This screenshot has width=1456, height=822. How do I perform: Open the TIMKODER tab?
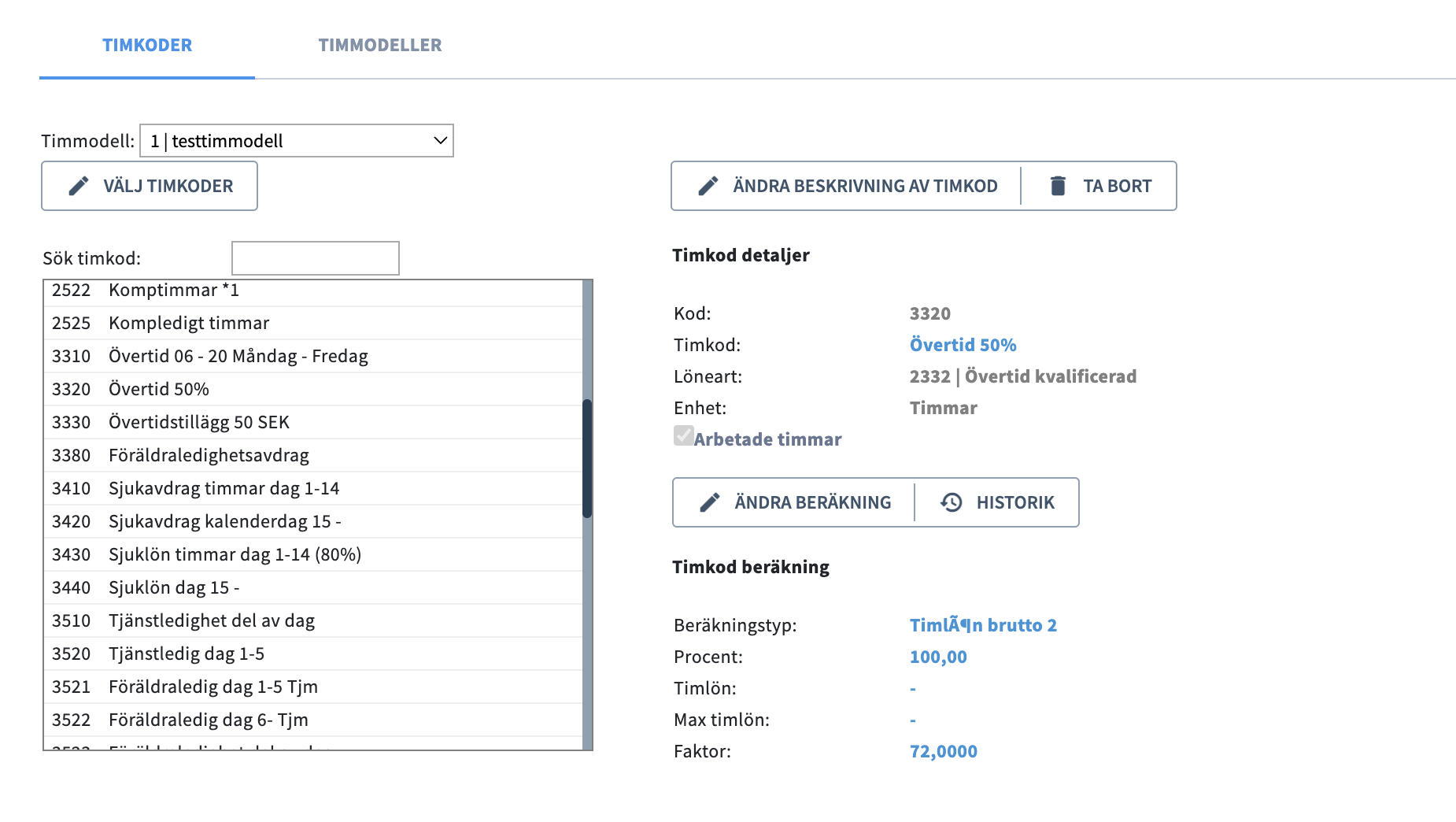tap(147, 45)
